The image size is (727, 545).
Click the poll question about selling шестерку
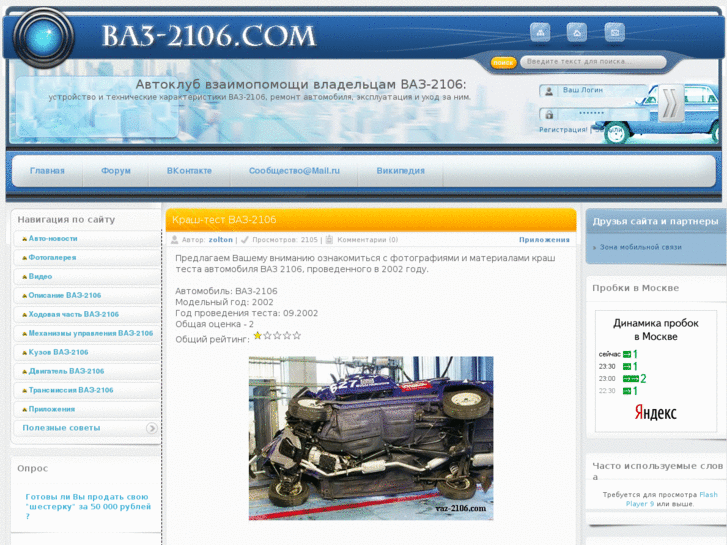pyautogui.click(x=88, y=507)
